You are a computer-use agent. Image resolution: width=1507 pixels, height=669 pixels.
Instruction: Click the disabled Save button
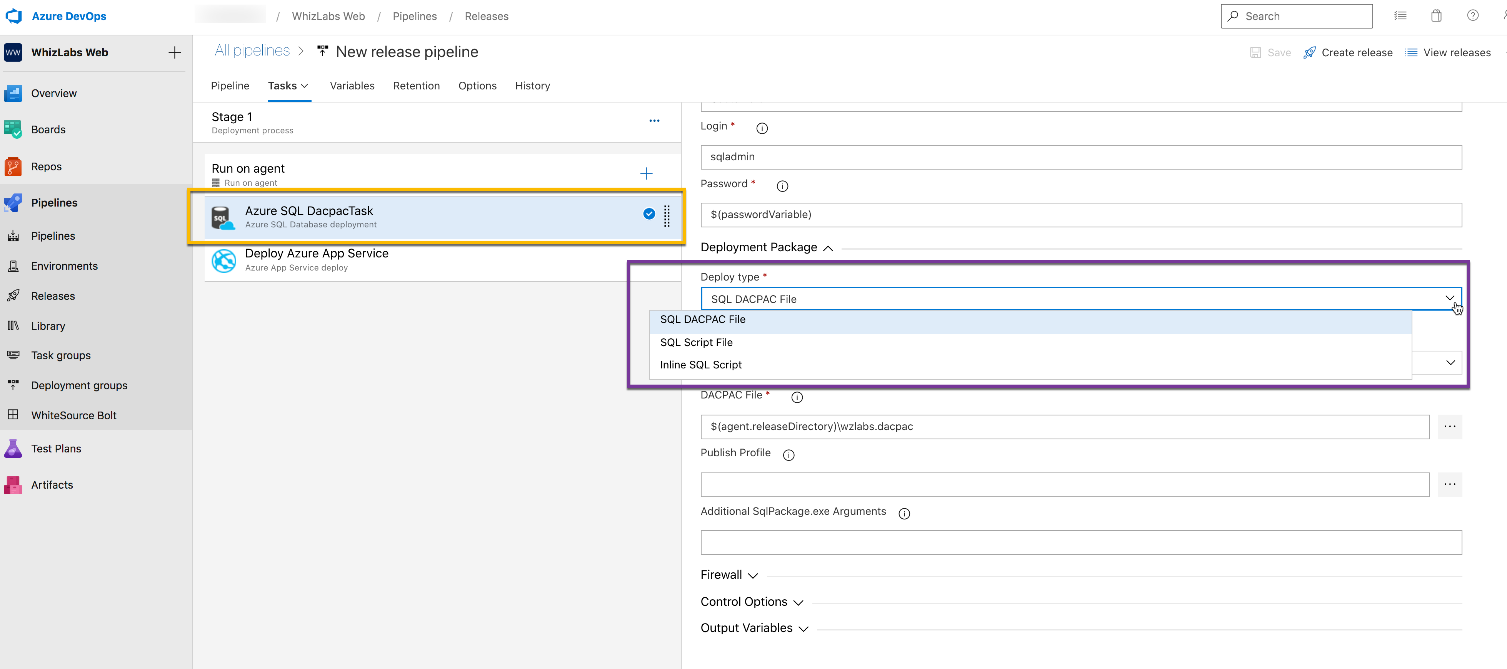pyautogui.click(x=1270, y=52)
